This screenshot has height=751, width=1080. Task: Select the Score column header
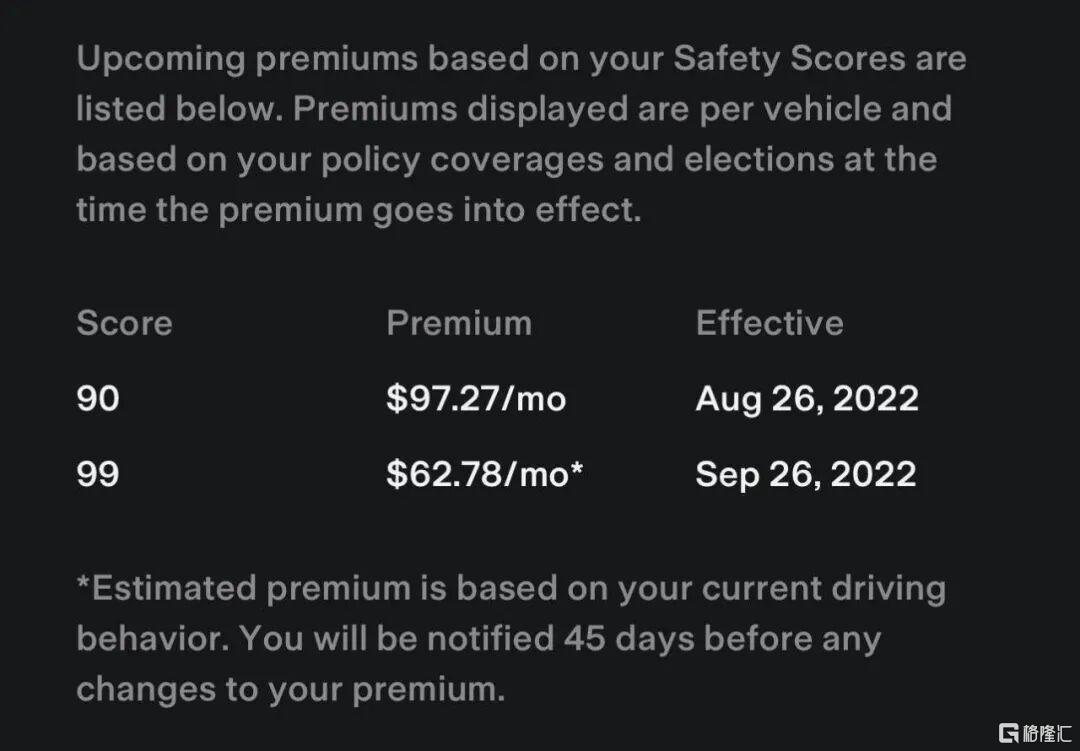(124, 323)
